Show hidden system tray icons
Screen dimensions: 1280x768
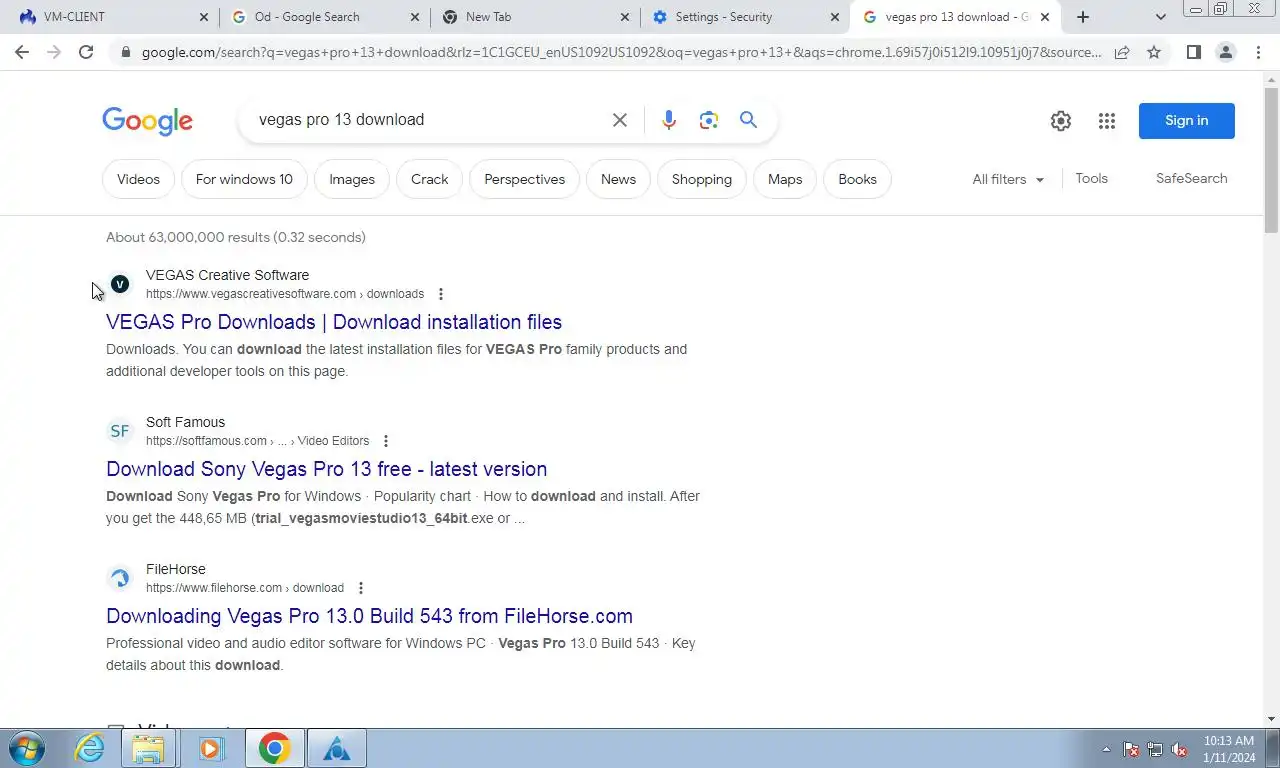[x=1106, y=749]
